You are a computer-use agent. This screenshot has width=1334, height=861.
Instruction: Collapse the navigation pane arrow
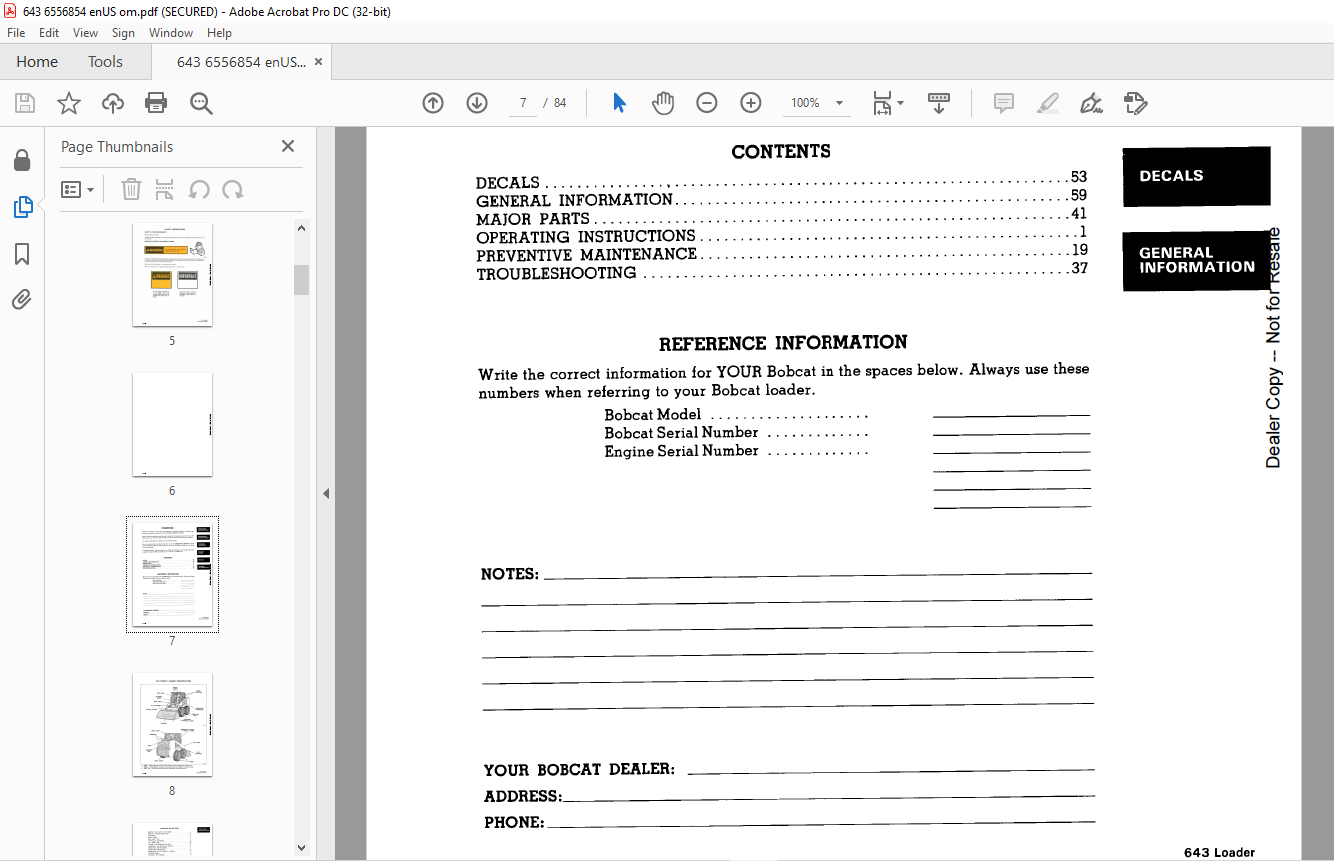point(326,493)
